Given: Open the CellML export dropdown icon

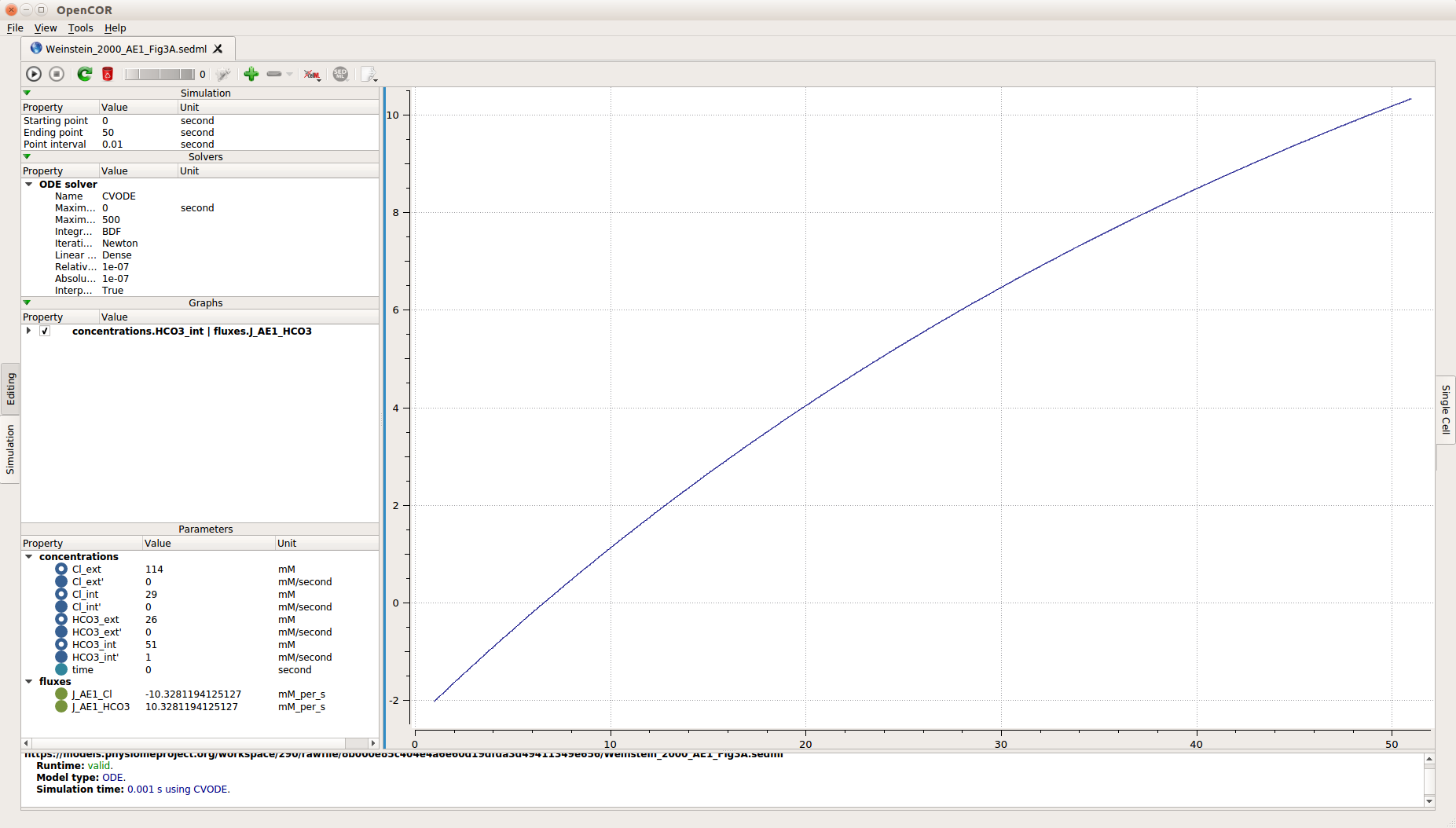Looking at the screenshot, I should [312, 75].
